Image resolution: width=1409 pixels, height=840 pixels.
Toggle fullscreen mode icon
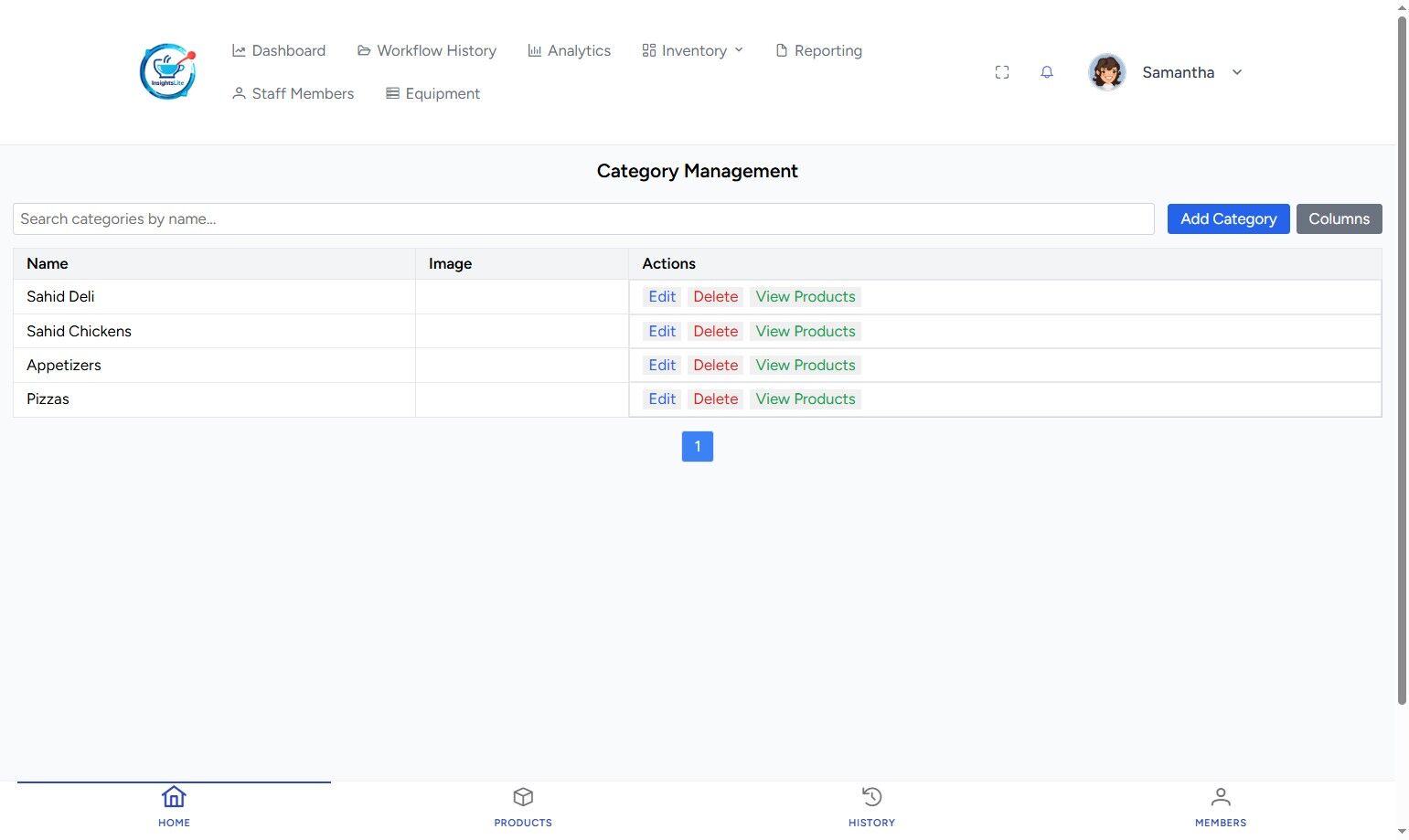[x=1002, y=72]
